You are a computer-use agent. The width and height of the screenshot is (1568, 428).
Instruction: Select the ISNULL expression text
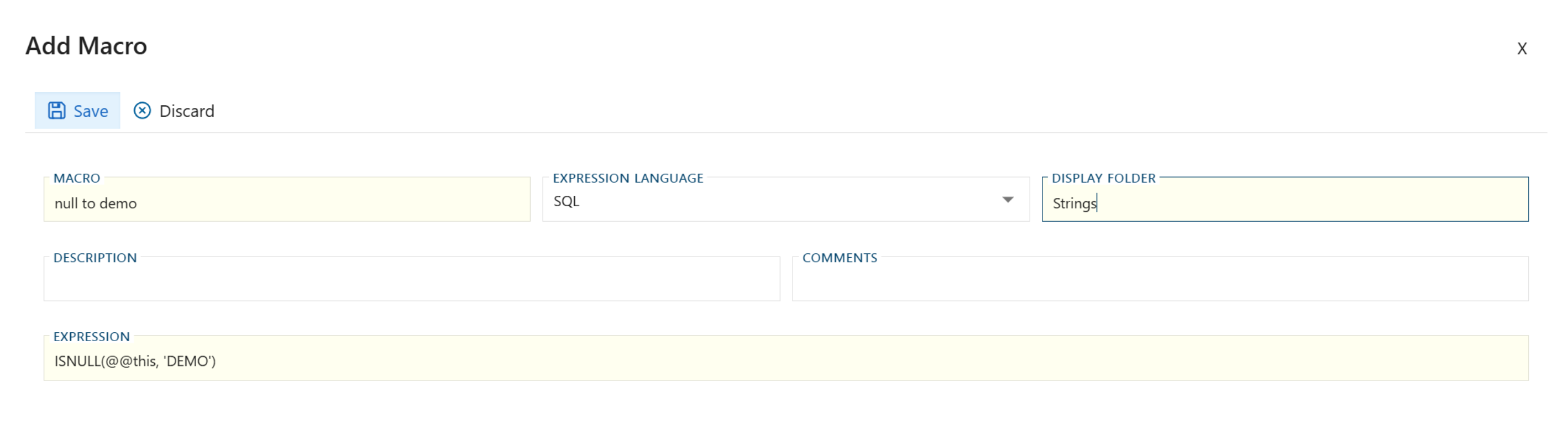134,361
